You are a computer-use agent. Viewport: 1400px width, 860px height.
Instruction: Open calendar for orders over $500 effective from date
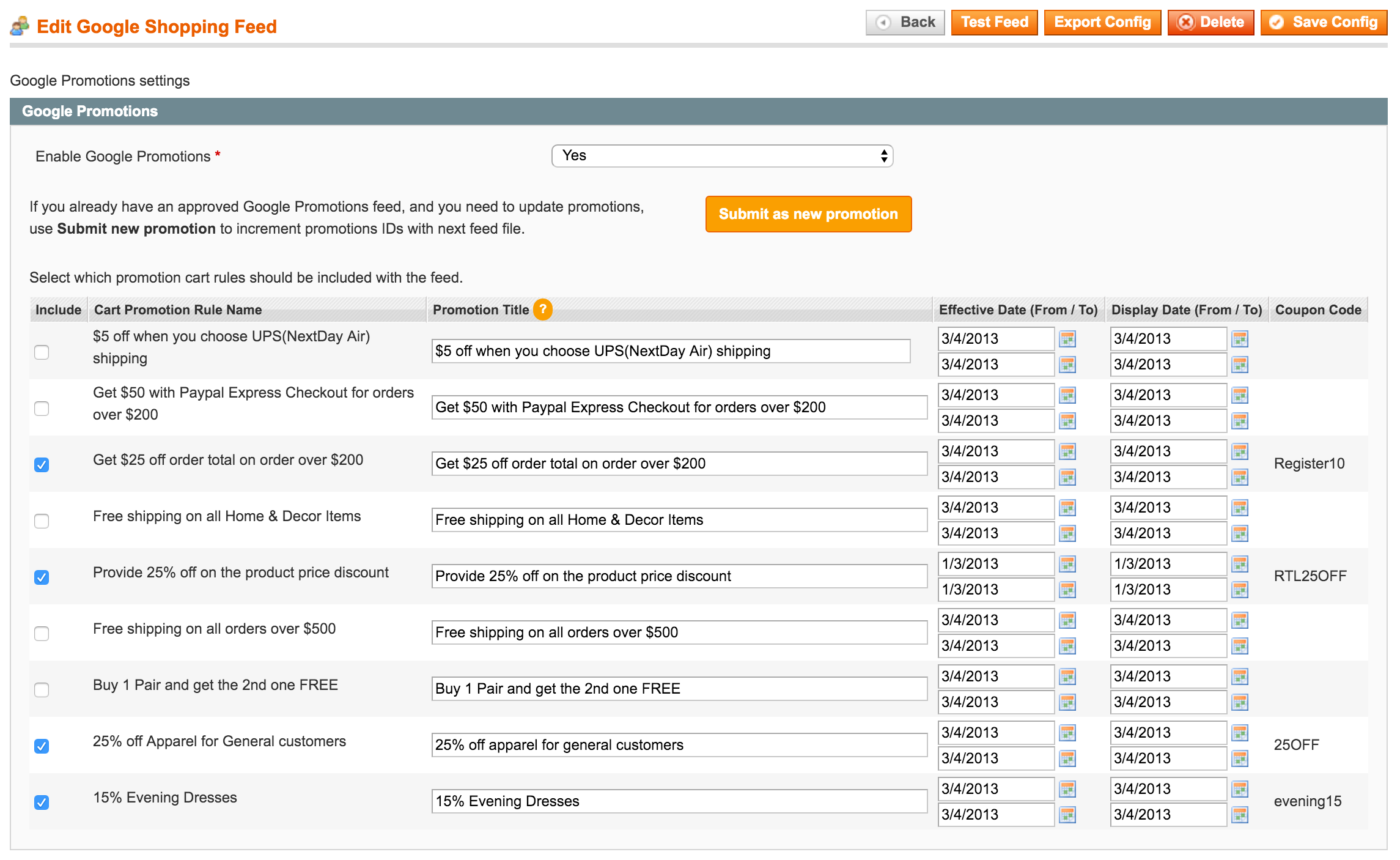[x=1067, y=620]
